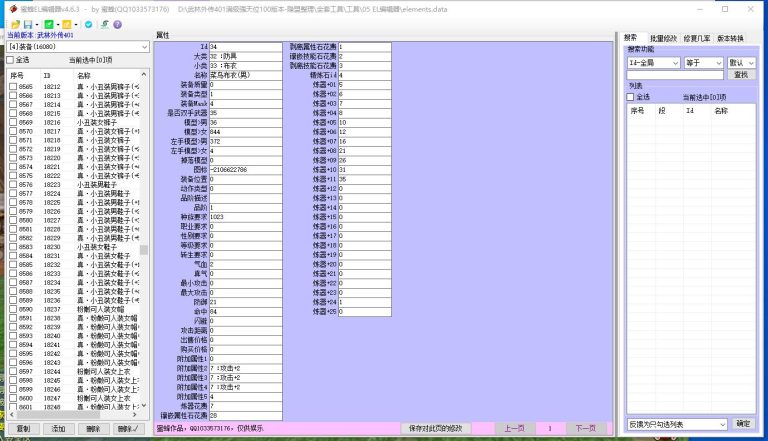Click the 删除 button without checkmark
768x441 pixels.
93,429
